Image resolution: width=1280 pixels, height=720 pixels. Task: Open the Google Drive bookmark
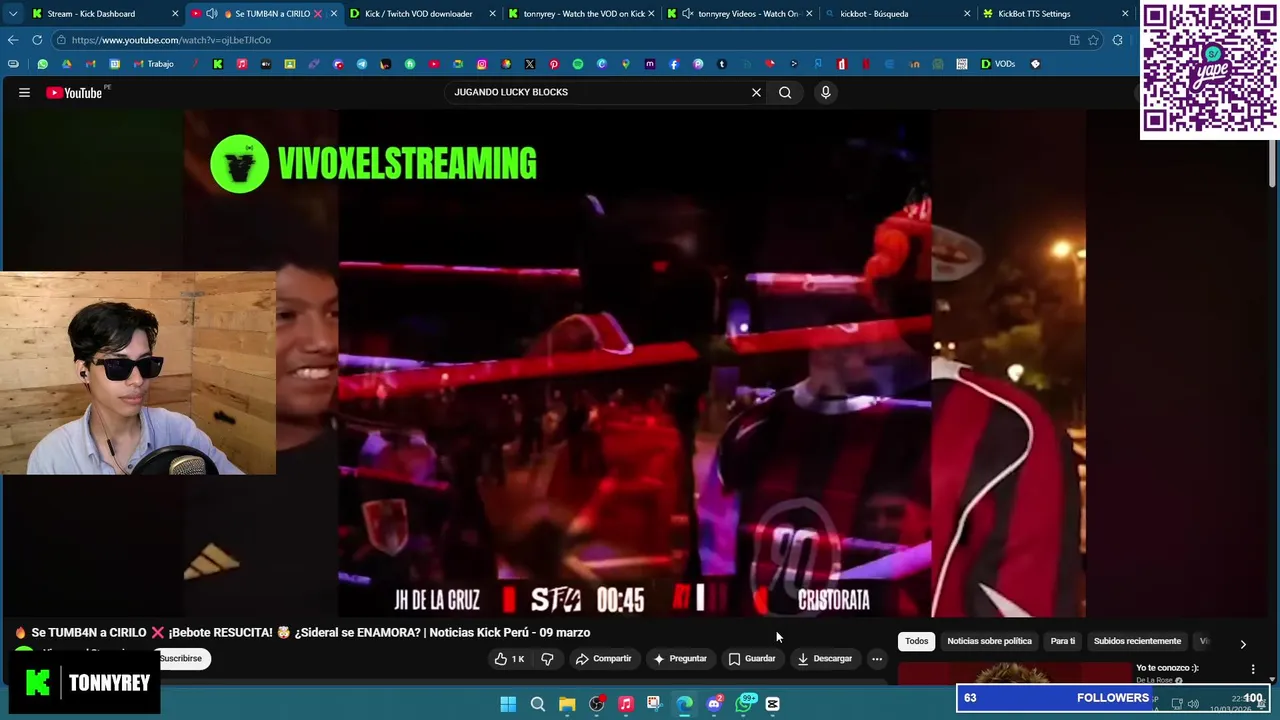[66, 64]
